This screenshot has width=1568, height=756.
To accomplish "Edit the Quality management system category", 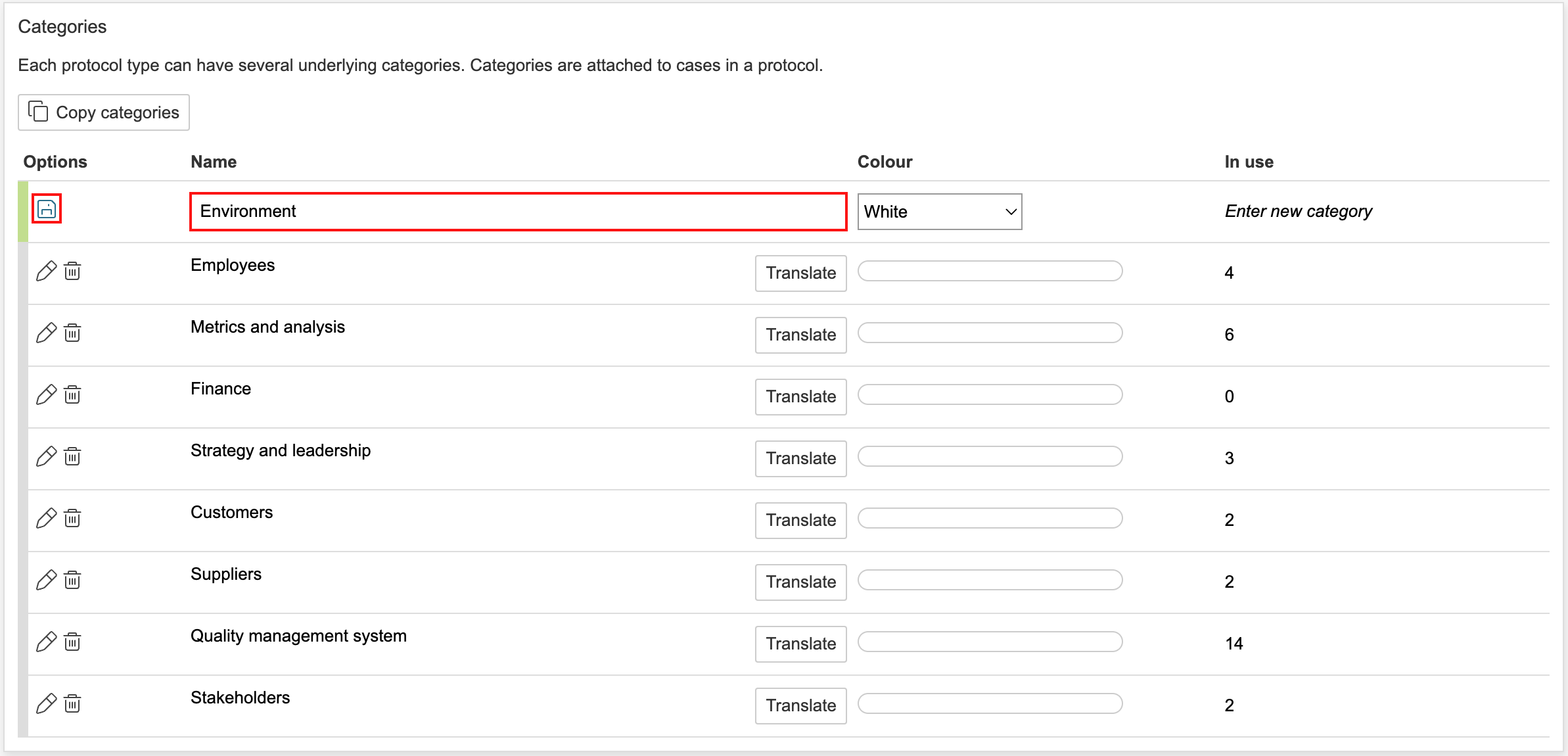I will (x=46, y=642).
